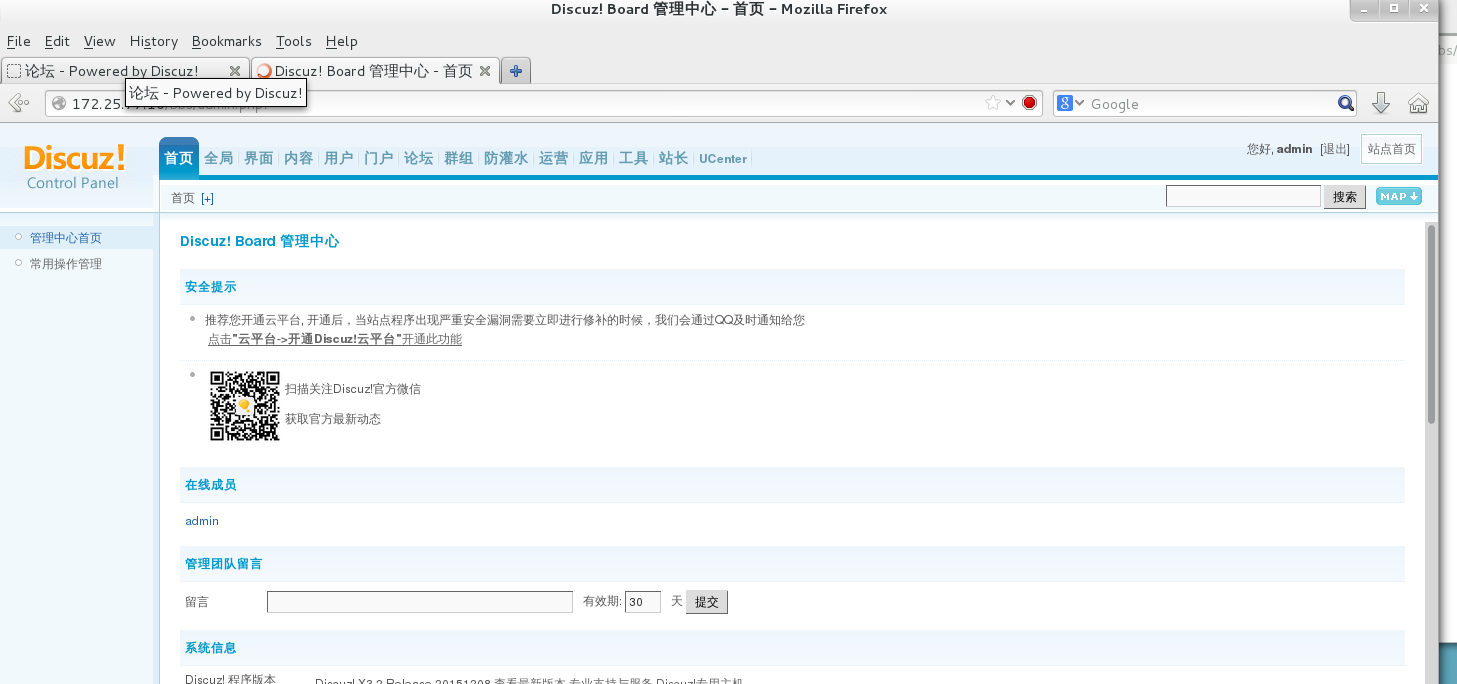
Task: Focus the admin search input field
Action: coord(1243,196)
